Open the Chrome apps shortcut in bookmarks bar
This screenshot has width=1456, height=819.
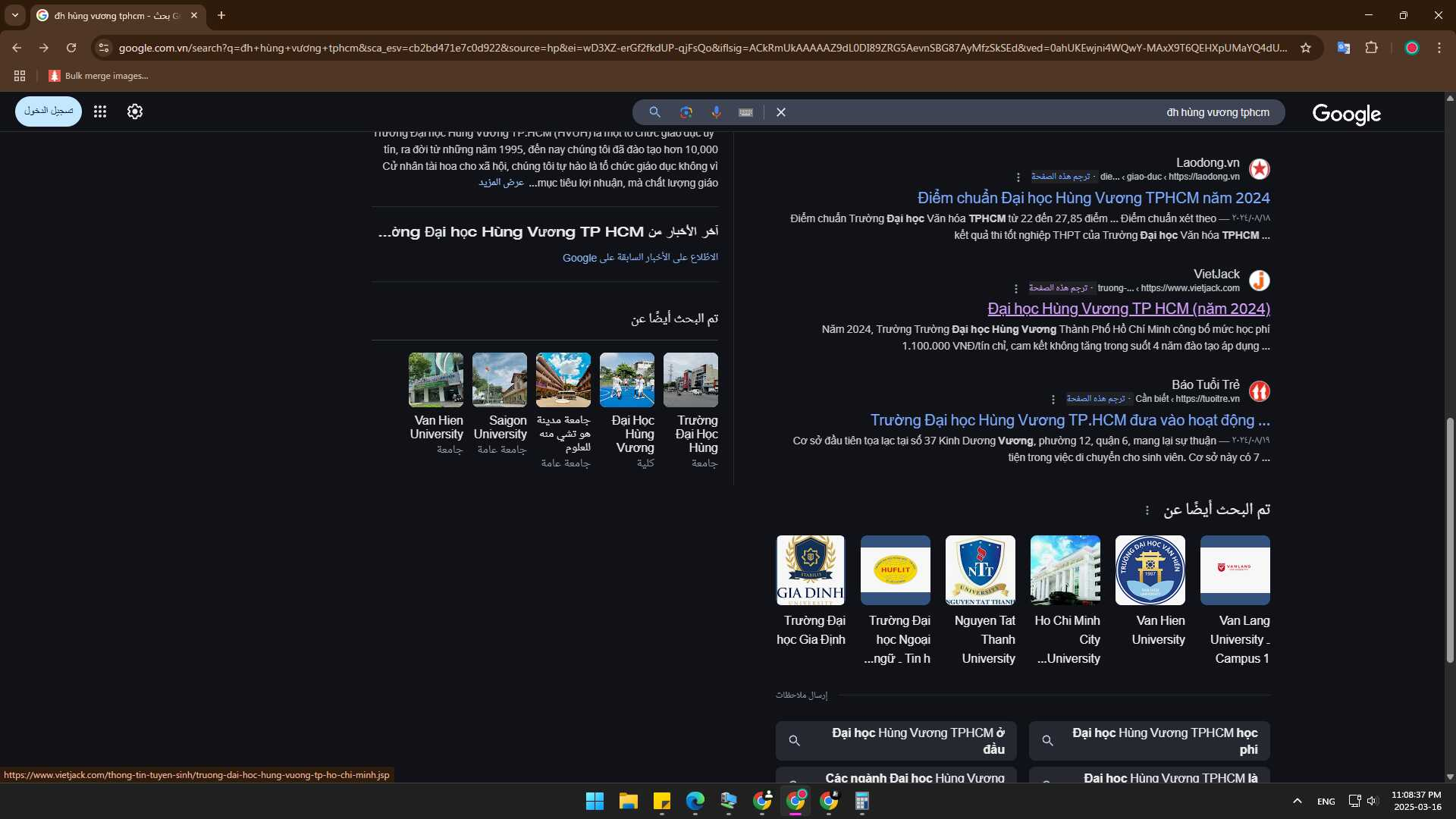point(20,76)
